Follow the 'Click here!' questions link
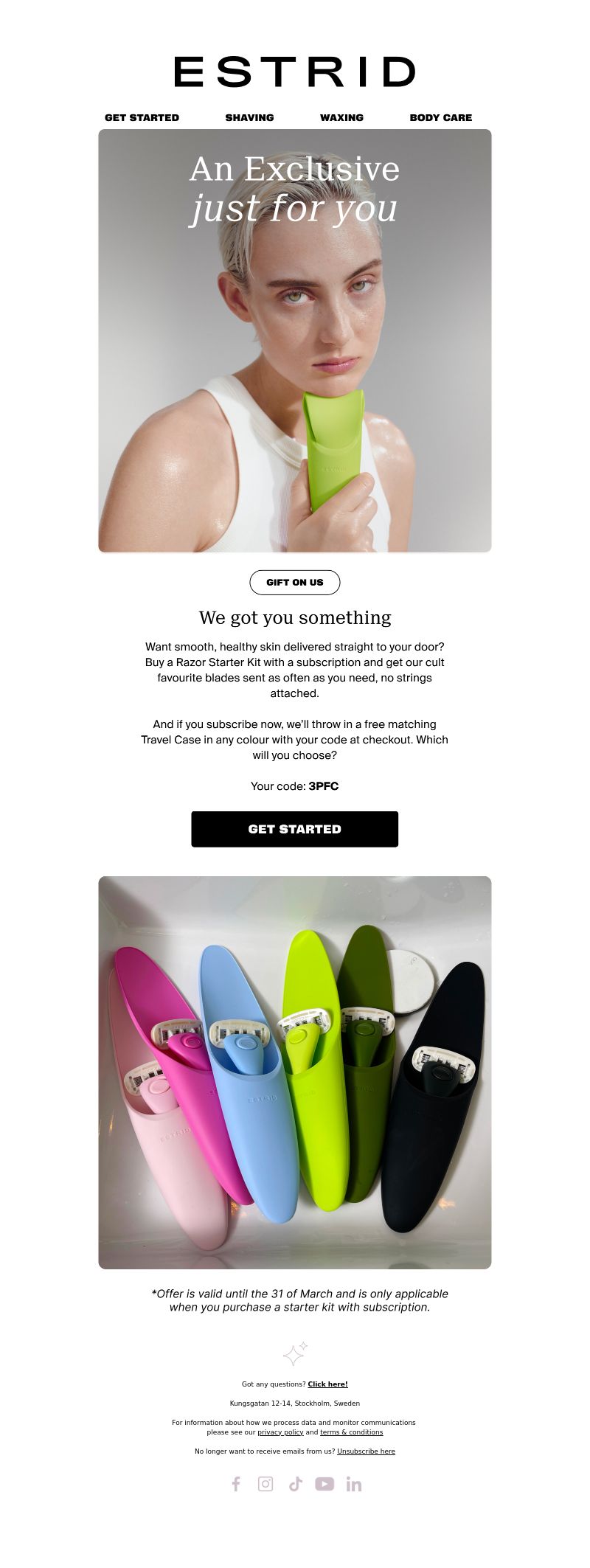Viewport: 590px width, 1568px height. pos(327,1384)
